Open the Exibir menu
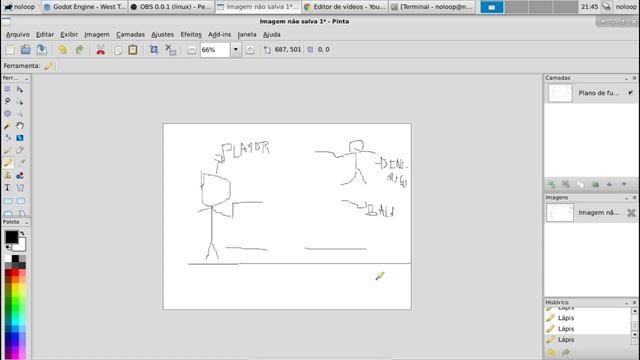The width and height of the screenshot is (640, 360). pyautogui.click(x=69, y=35)
